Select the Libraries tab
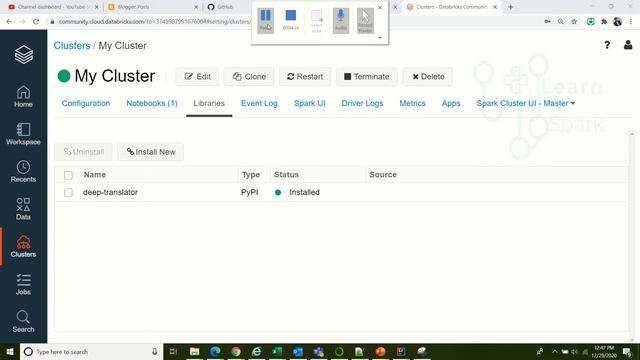The width and height of the screenshot is (640, 360). 209,103
